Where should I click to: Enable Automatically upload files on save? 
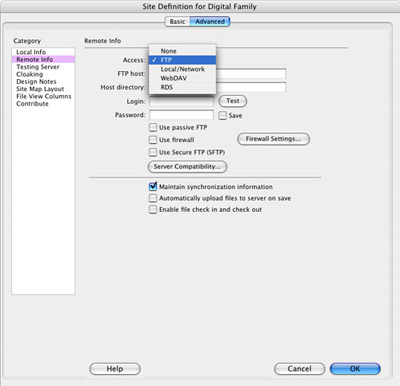[x=153, y=198]
